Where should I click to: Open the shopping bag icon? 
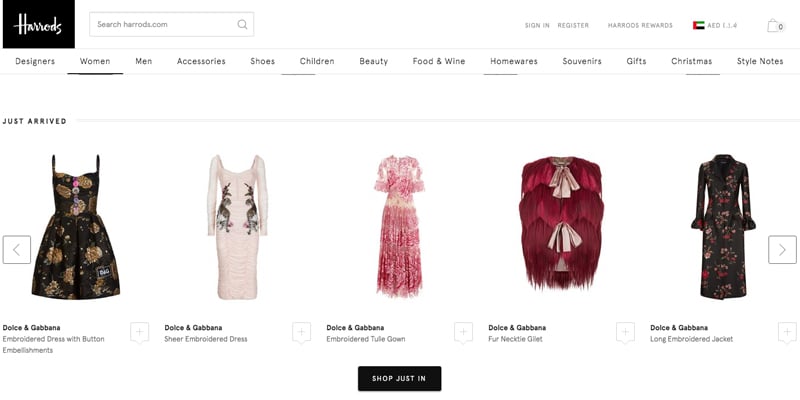click(774, 25)
